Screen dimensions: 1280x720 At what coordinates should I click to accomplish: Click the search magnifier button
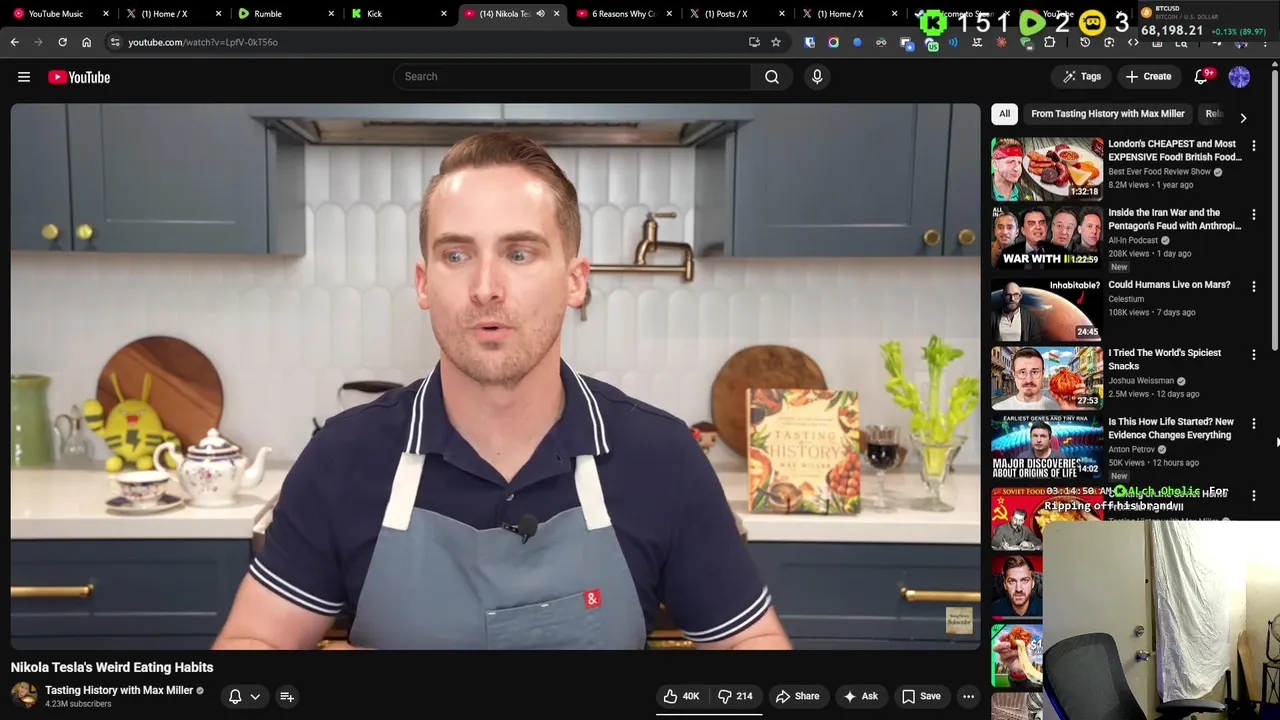(x=772, y=77)
